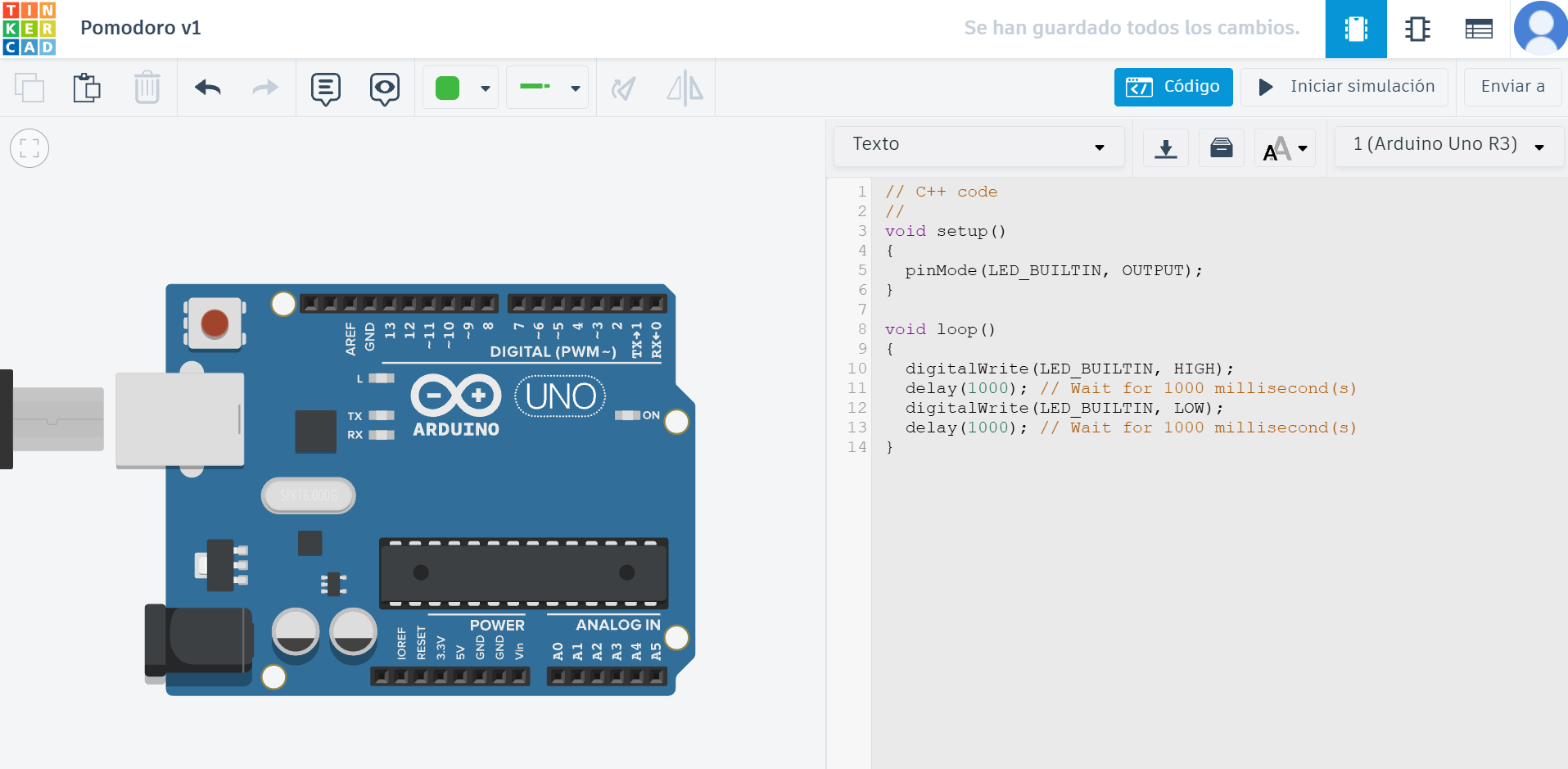
Task: Click the Enviar a button
Action: 1512,87
